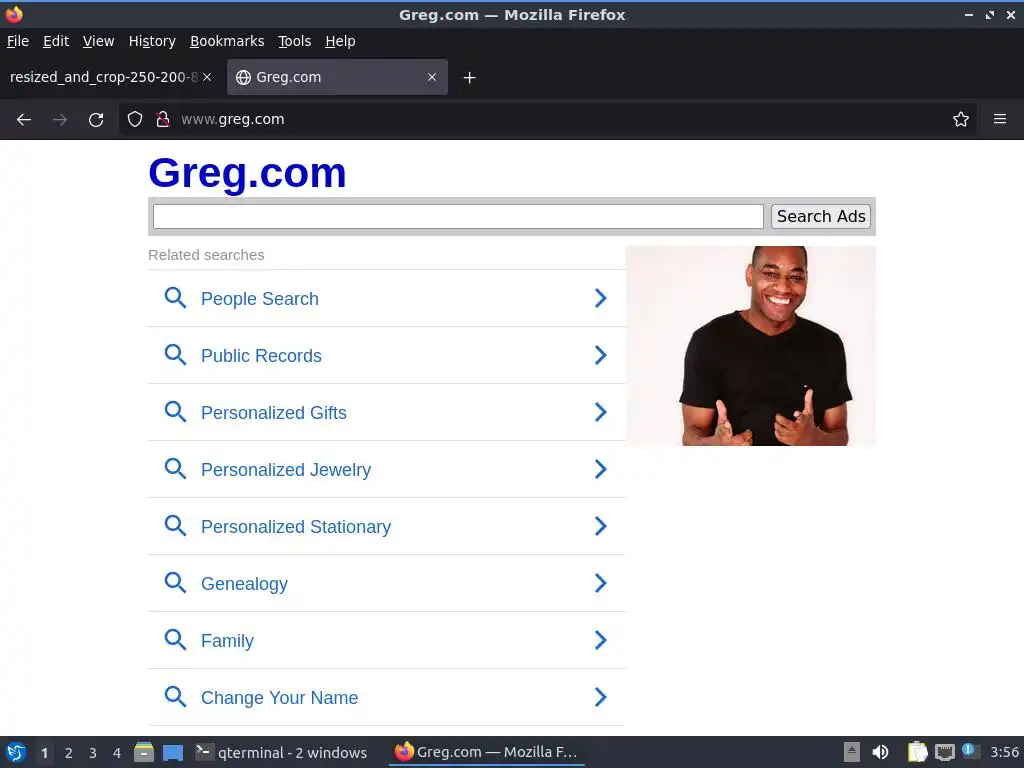Open the Personalized Jewelry link
The height and width of the screenshot is (768, 1024).
pos(285,470)
